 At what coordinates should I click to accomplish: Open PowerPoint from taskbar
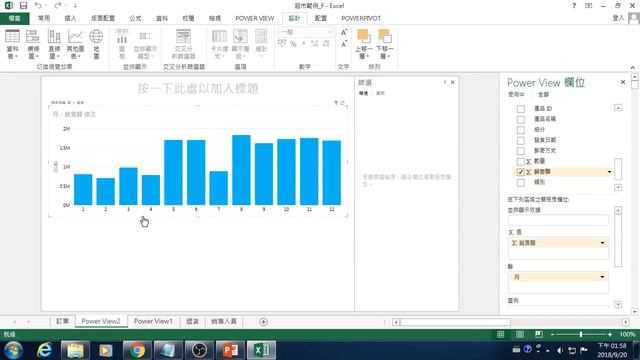[x=230, y=350]
